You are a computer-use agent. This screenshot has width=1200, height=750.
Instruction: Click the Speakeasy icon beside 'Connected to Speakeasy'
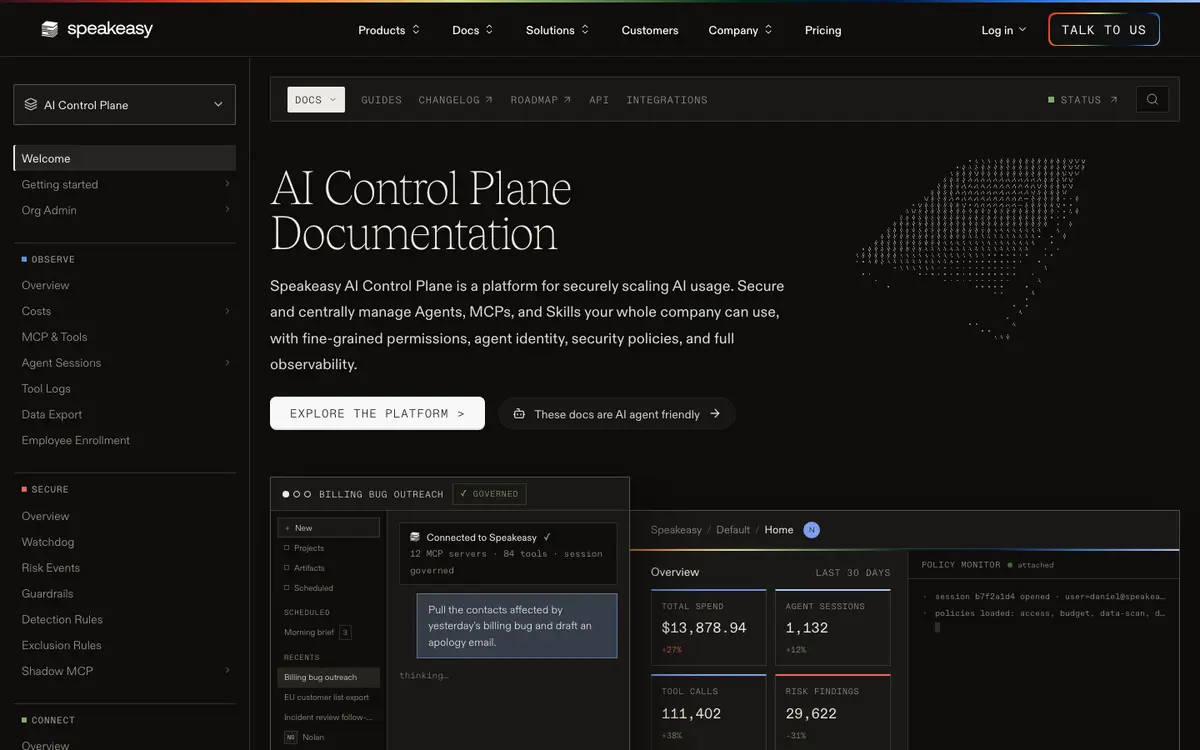point(415,538)
